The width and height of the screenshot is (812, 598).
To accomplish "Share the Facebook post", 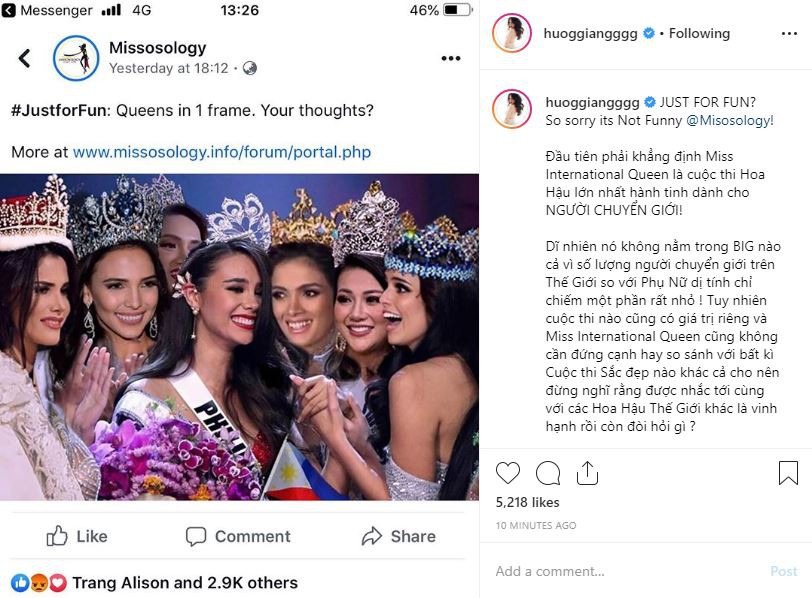I will pyautogui.click(x=398, y=536).
